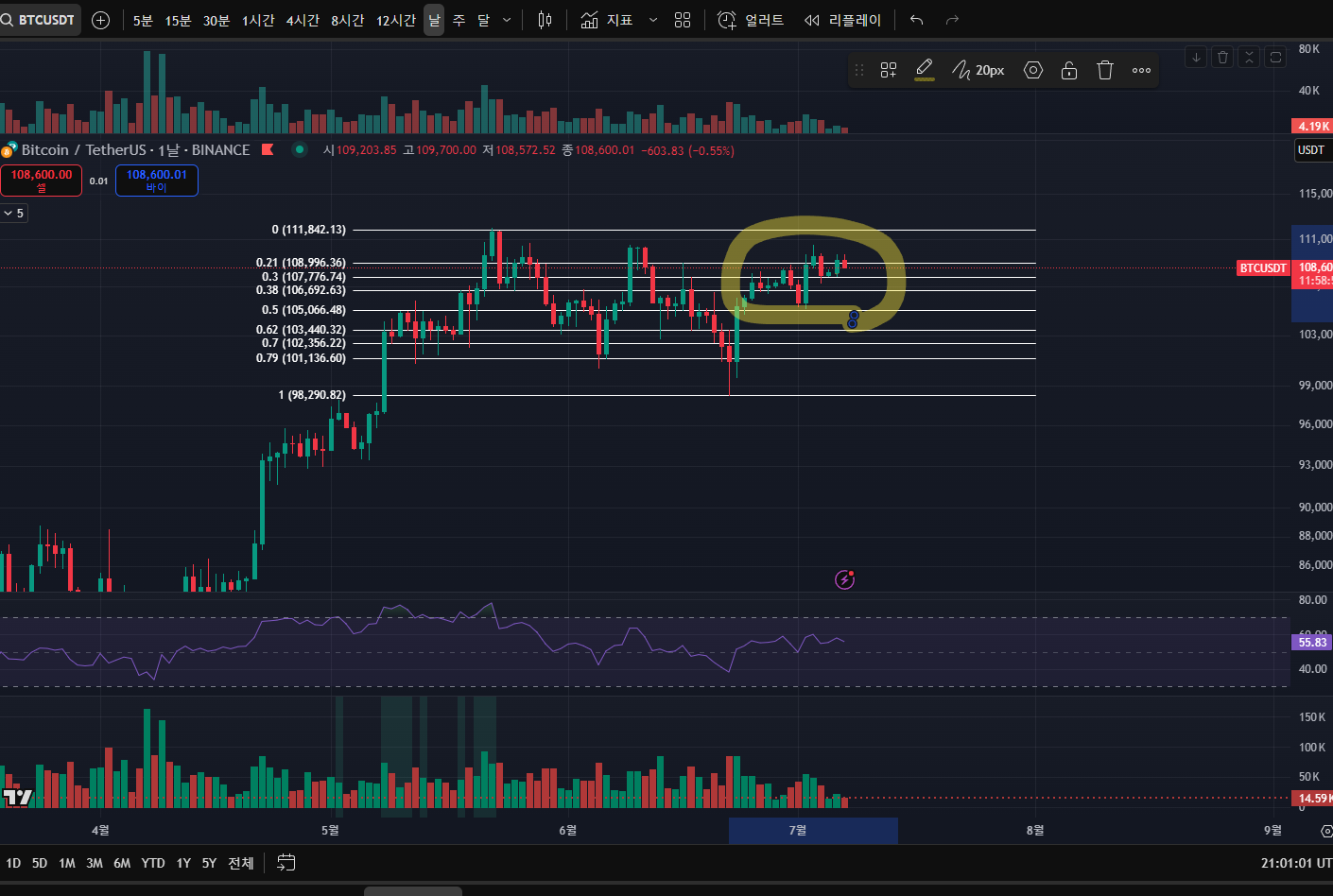Screen dimensions: 1333x896
Task: Open the candlestick chart type selector
Action: pyautogui.click(x=545, y=20)
